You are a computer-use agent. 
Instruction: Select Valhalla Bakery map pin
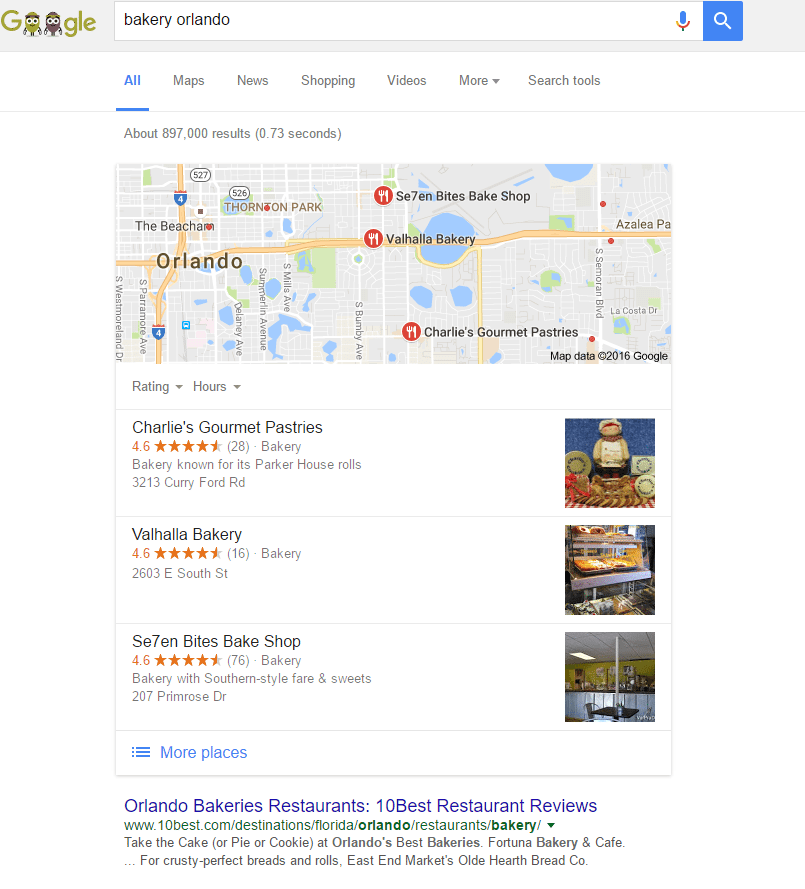(373, 239)
